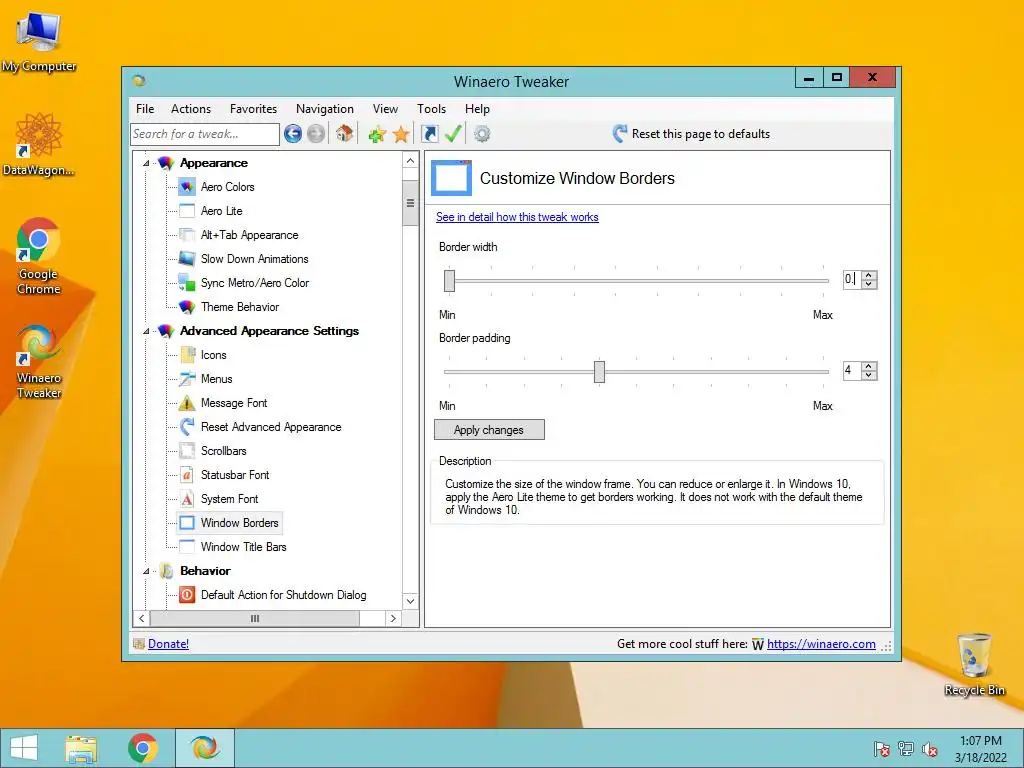Click the Reset Advanced Appearance arrow icon

pyautogui.click(x=187, y=426)
